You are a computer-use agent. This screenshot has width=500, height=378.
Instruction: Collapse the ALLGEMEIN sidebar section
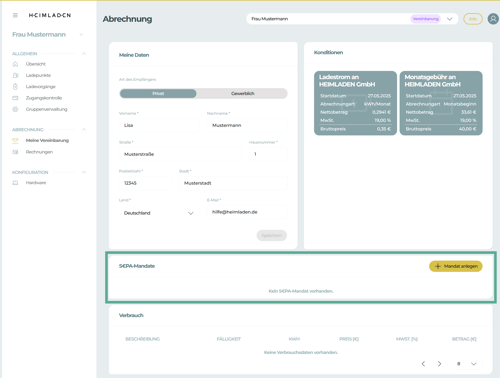[84, 53]
